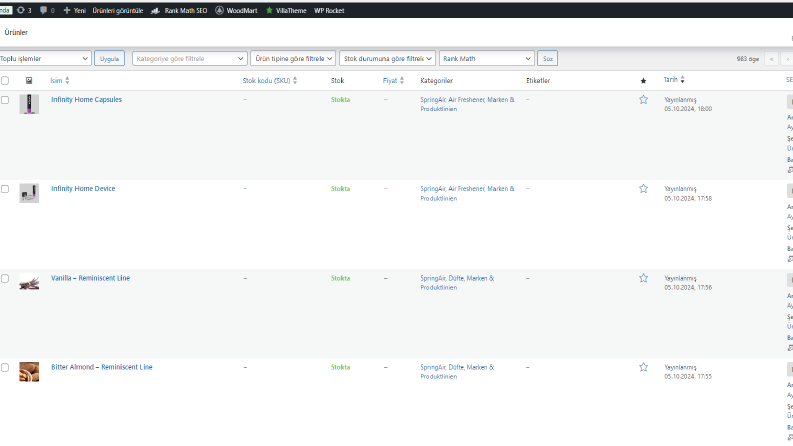Image resolution: width=793 pixels, height=446 pixels.
Task: Open Rank Math SEO admin bar menu
Action: coord(179,10)
